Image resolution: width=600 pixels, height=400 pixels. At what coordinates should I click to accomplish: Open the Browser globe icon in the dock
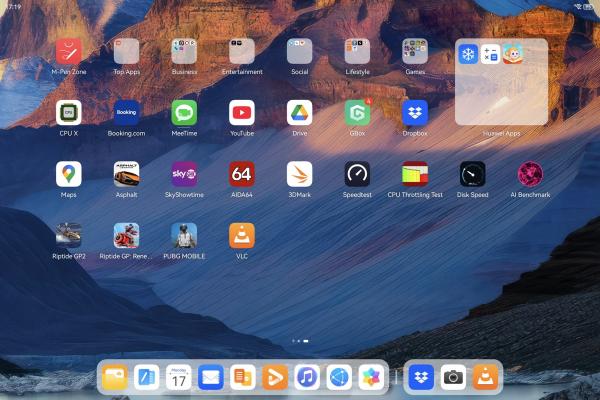339,377
